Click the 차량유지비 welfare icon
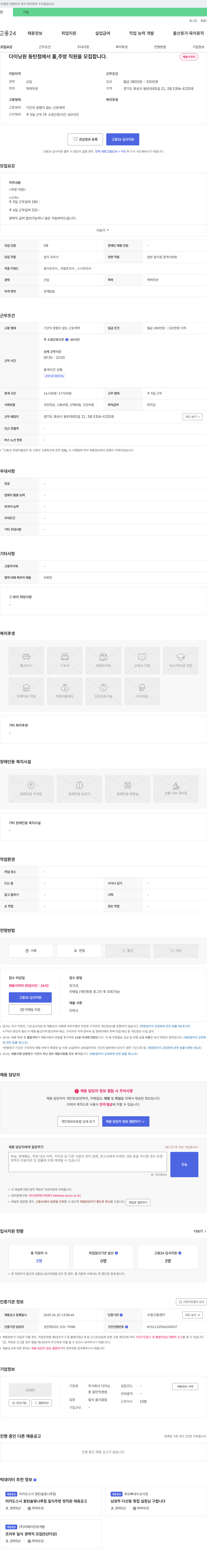207x1568 pixels. coord(103,660)
